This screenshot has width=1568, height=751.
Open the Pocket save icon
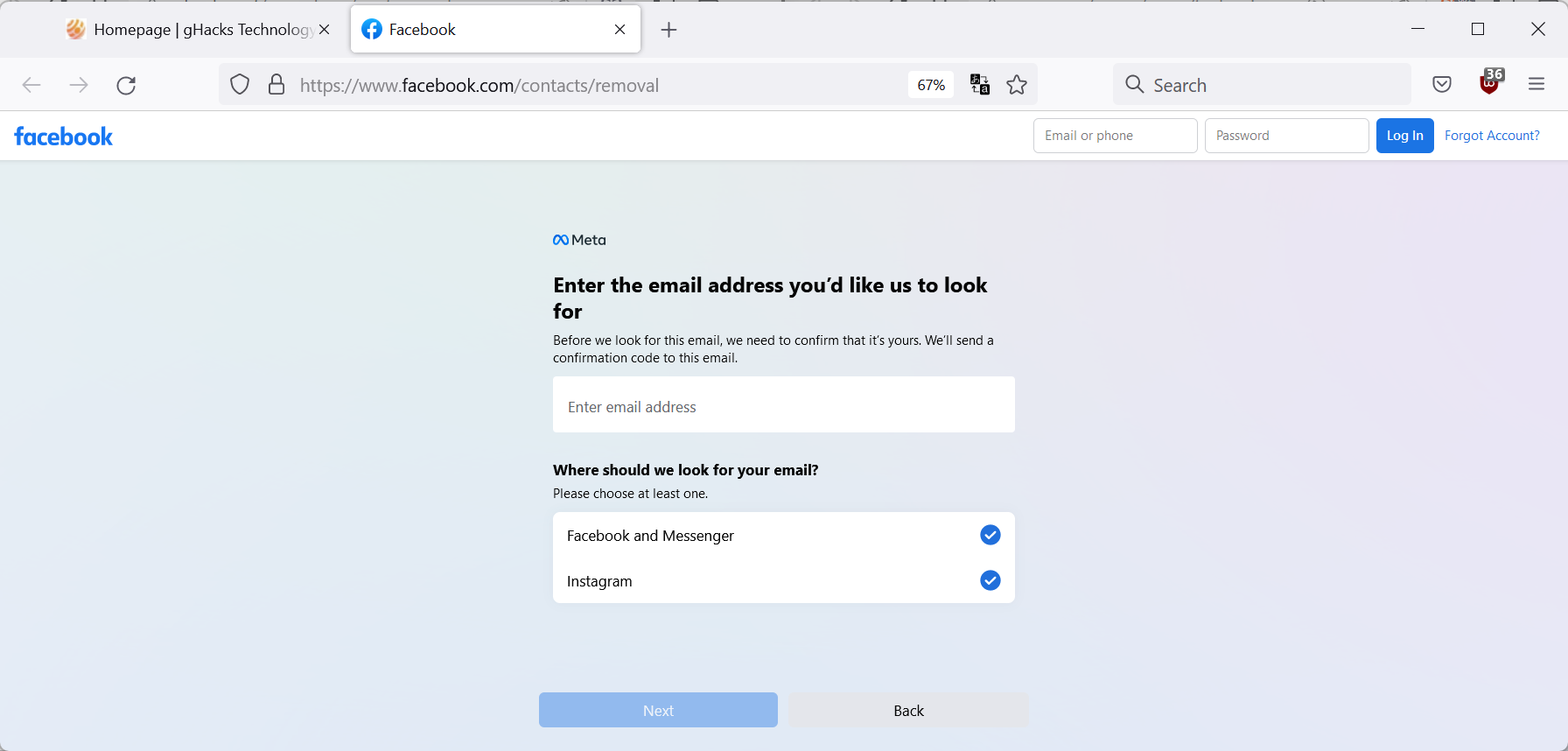pyautogui.click(x=1442, y=85)
